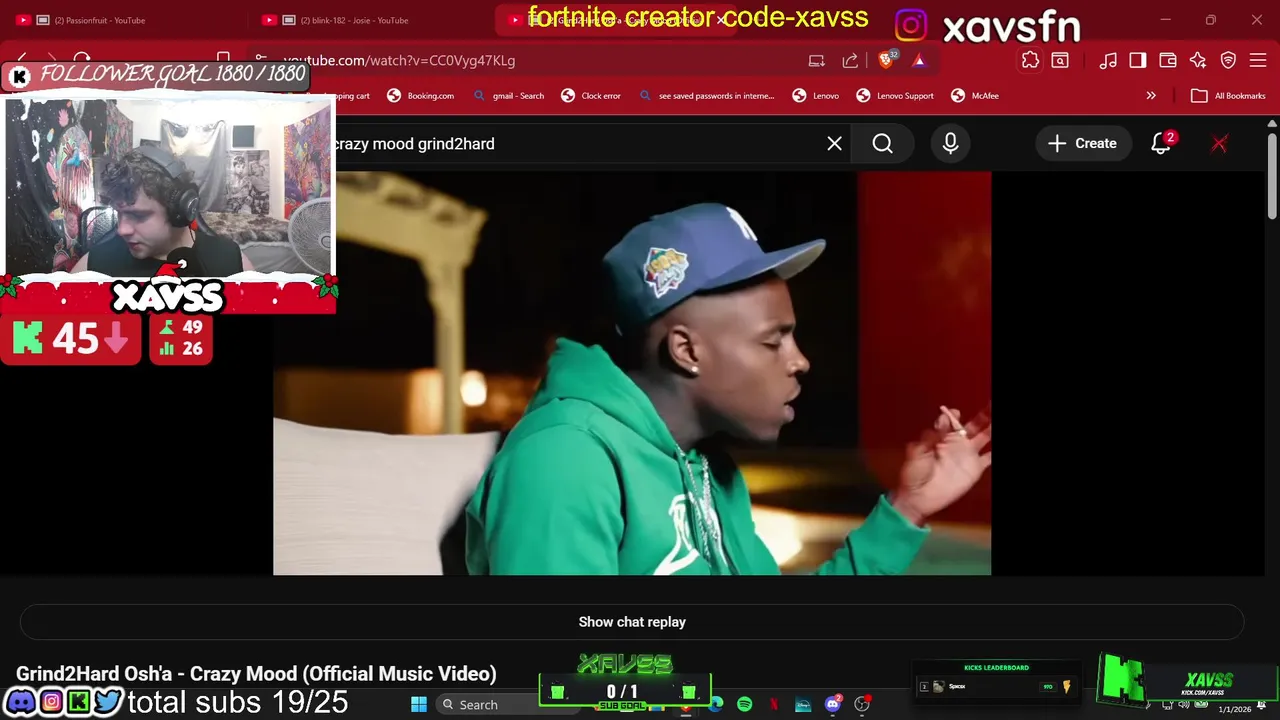
Task: Click the tab search icon in toolbar
Action: pos(1060,60)
